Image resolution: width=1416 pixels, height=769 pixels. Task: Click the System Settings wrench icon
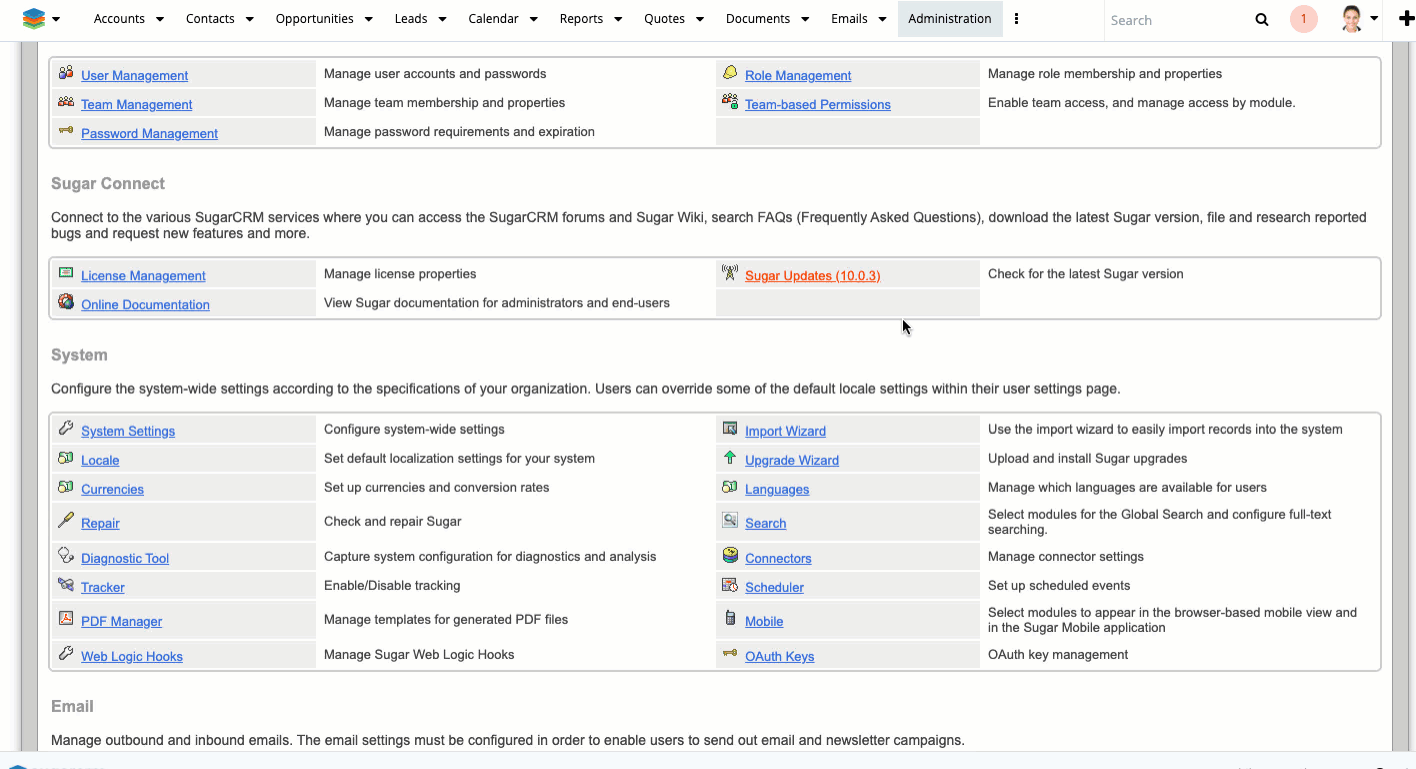pos(66,428)
